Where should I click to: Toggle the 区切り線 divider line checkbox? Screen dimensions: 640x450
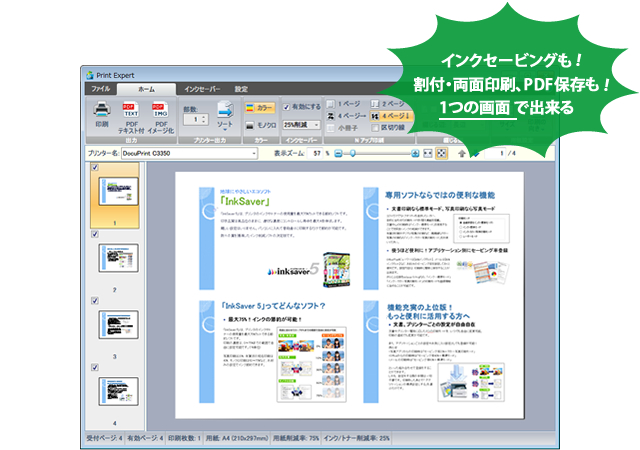pos(375,128)
